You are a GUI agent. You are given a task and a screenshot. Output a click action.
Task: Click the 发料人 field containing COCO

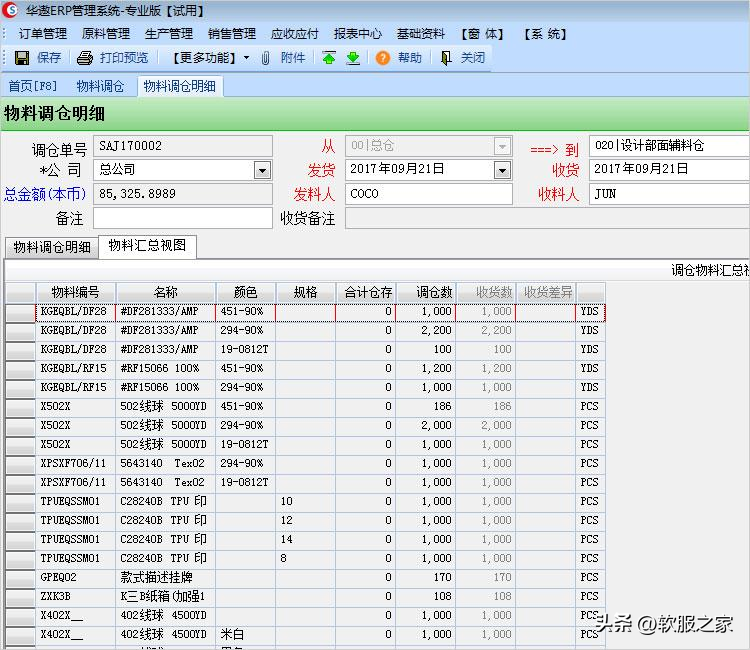429,194
